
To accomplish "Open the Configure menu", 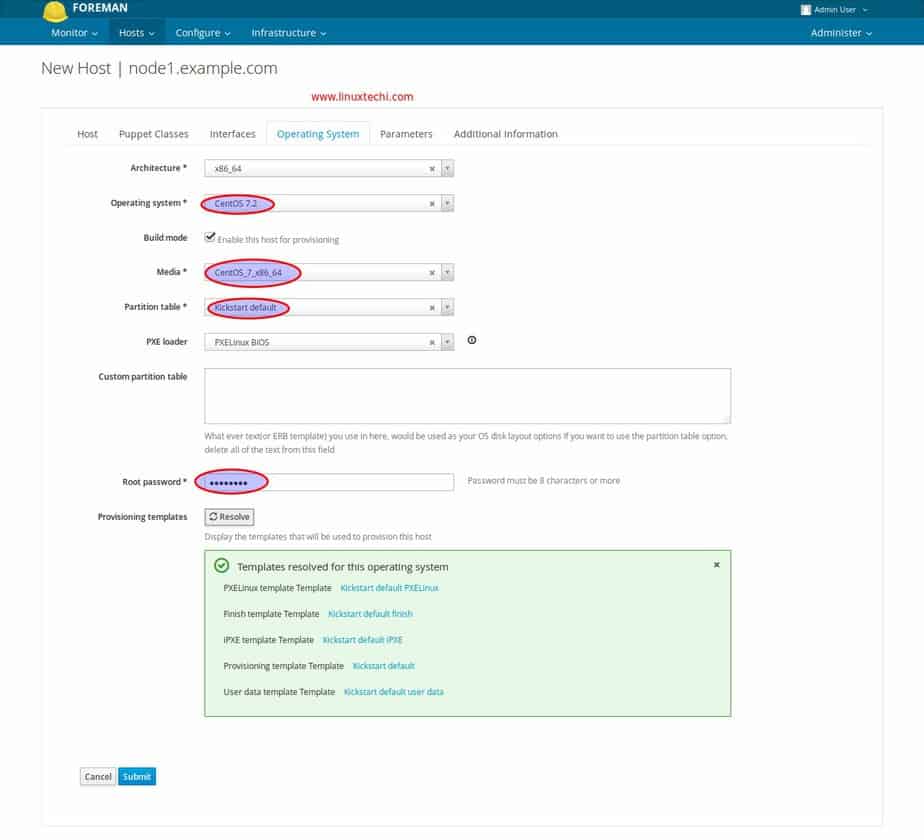I will [203, 33].
